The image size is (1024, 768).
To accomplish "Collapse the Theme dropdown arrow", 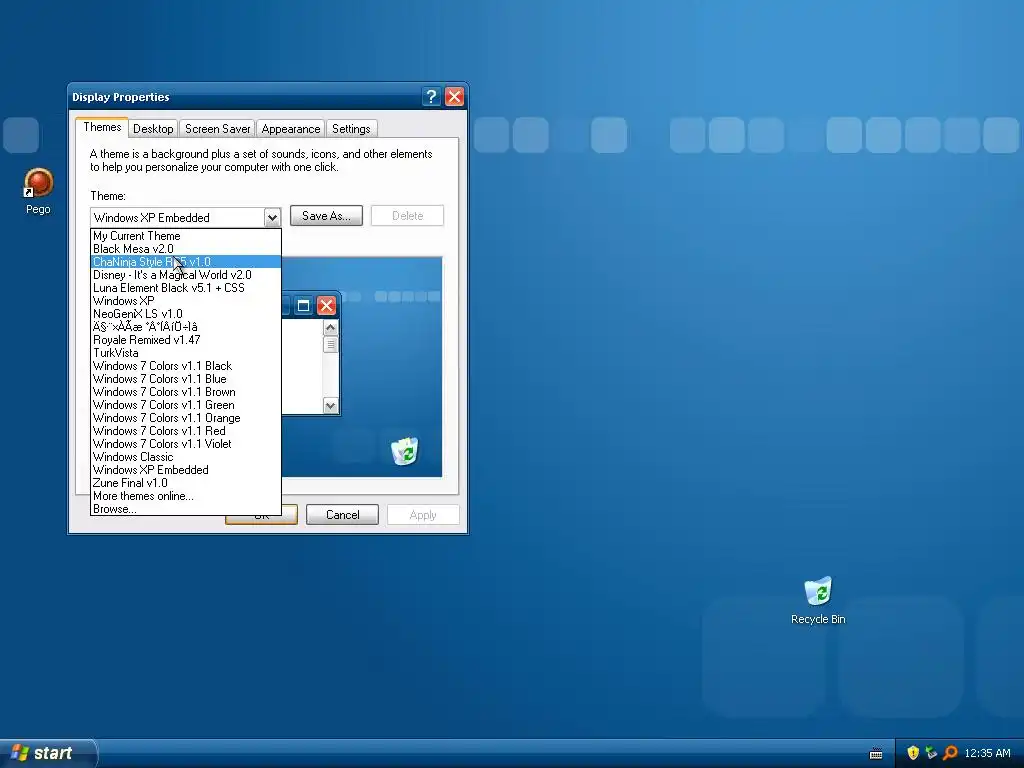I will click(272, 217).
